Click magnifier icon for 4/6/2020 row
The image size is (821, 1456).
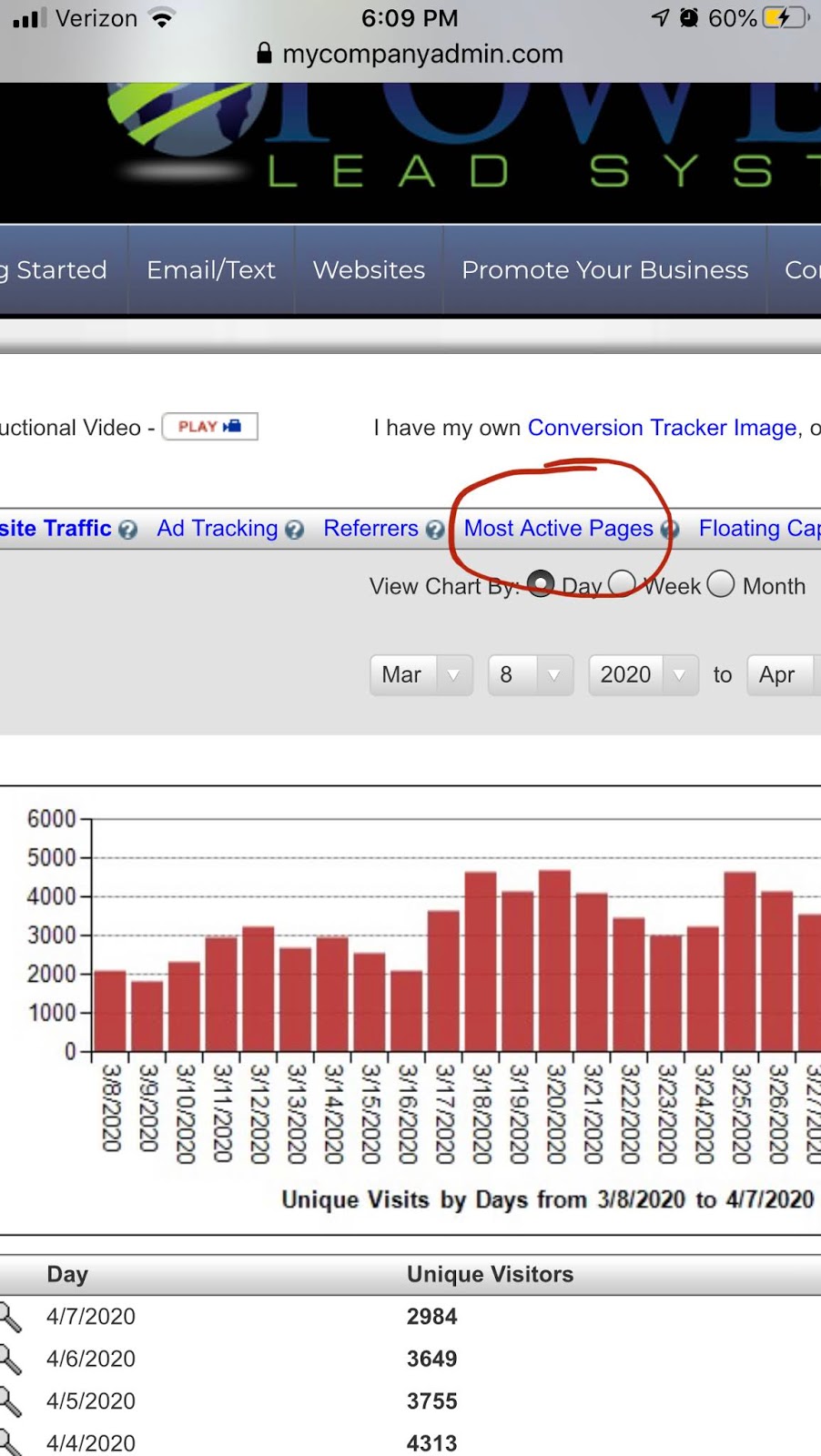click(10, 1360)
